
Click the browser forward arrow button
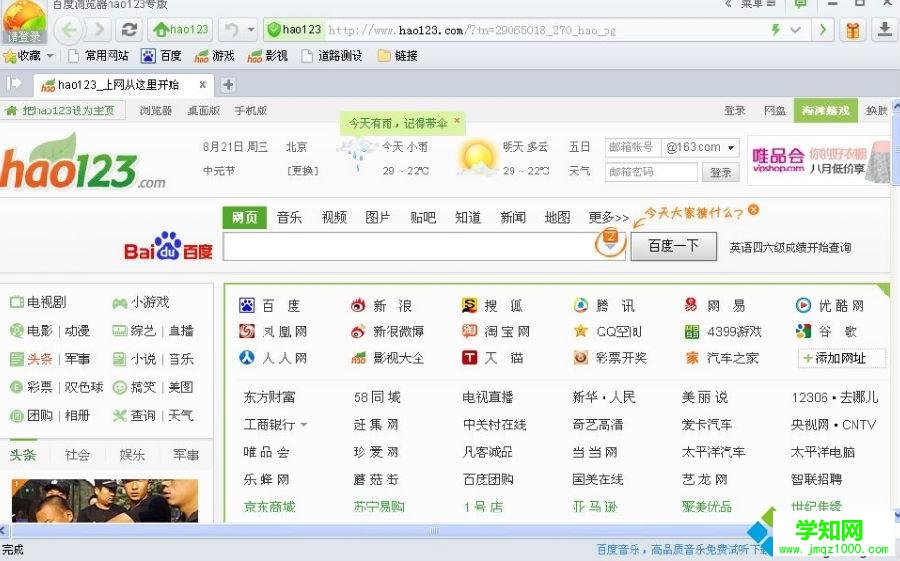click(98, 30)
